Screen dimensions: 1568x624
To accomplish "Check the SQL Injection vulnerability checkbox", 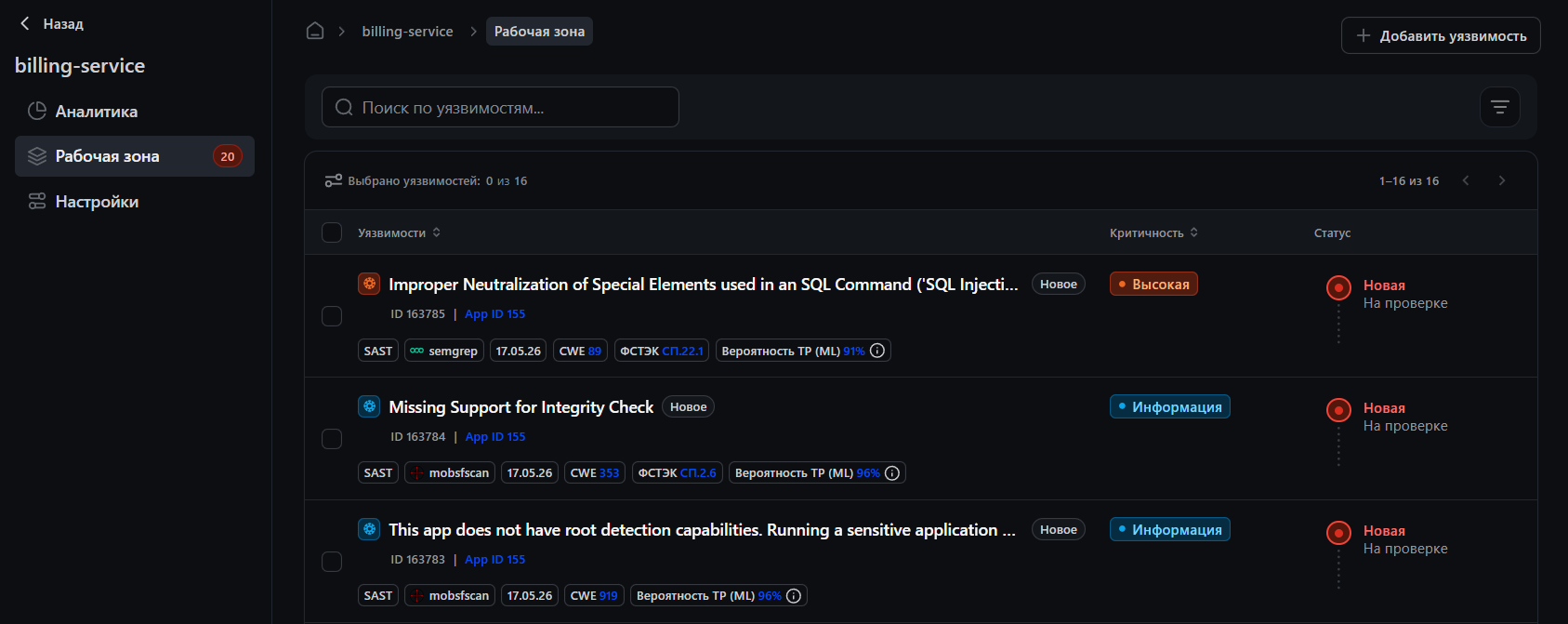I will (x=332, y=316).
